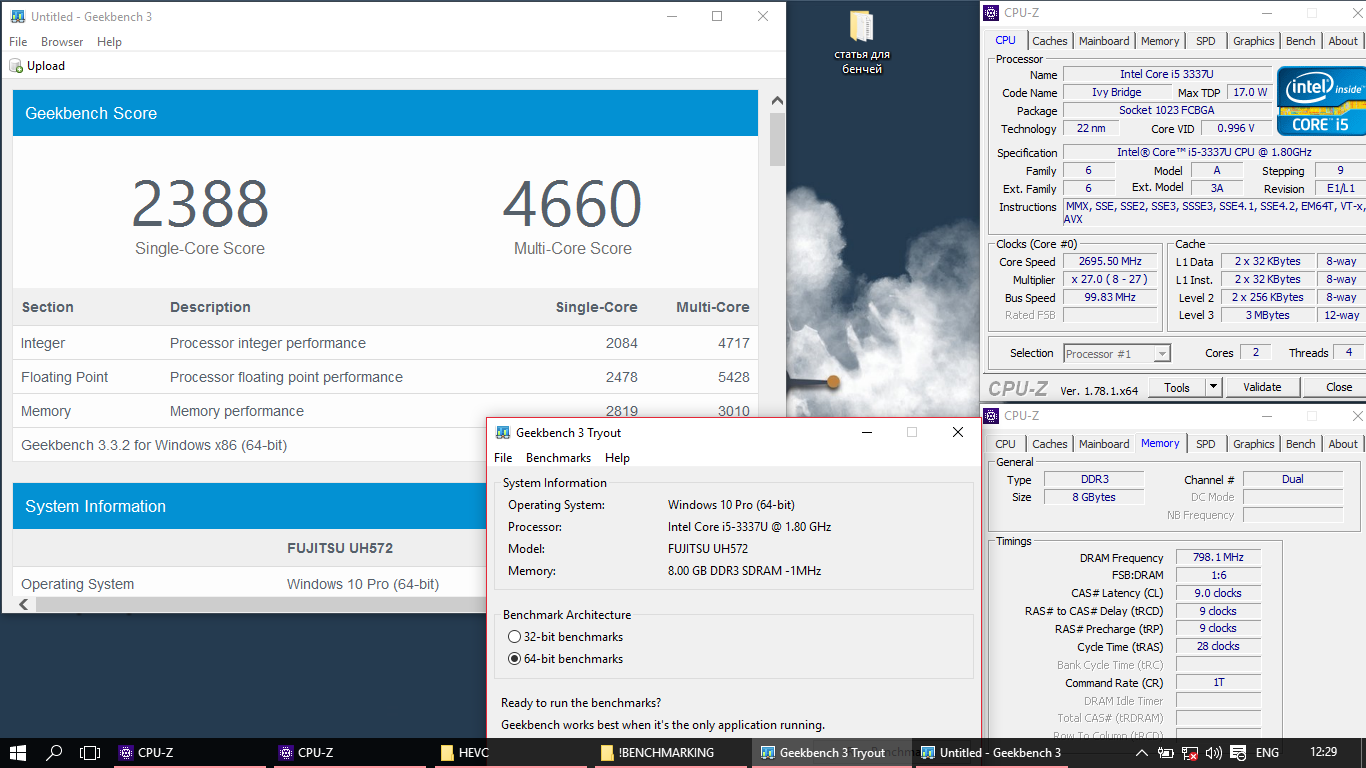Viewport: 1366px width, 768px height.
Task: Switch to Graphics tab in lower CPU-Z
Action: (x=1253, y=444)
